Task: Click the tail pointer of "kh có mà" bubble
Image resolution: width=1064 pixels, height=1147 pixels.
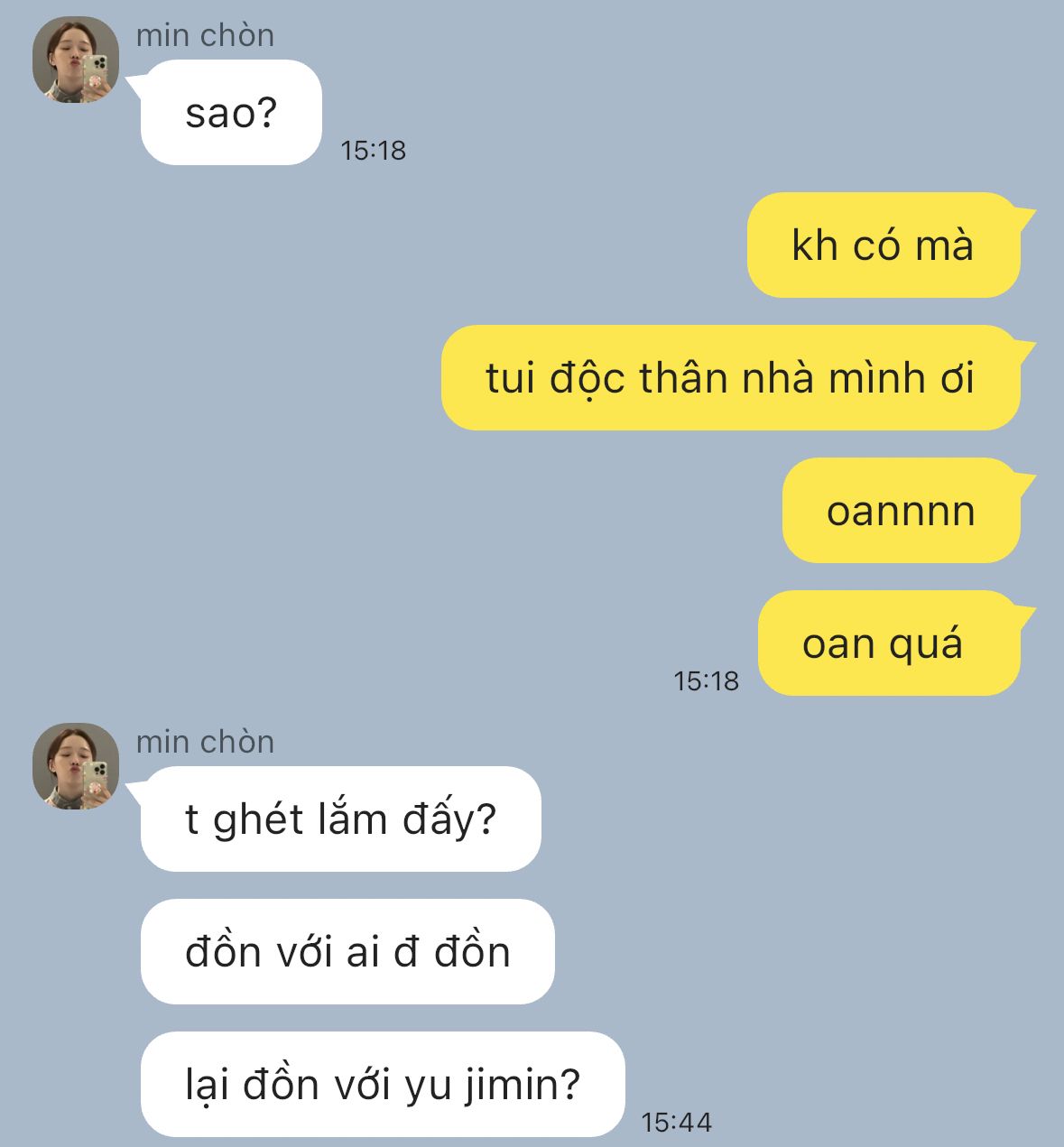Action: point(1025,217)
